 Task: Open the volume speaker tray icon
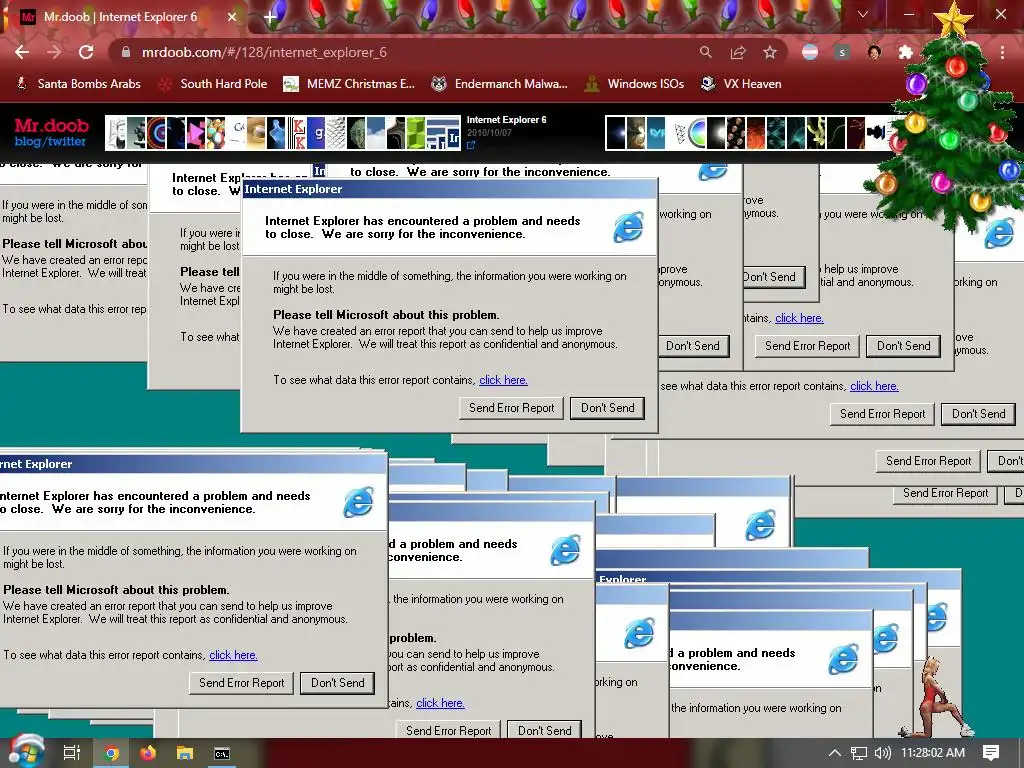[x=882, y=753]
